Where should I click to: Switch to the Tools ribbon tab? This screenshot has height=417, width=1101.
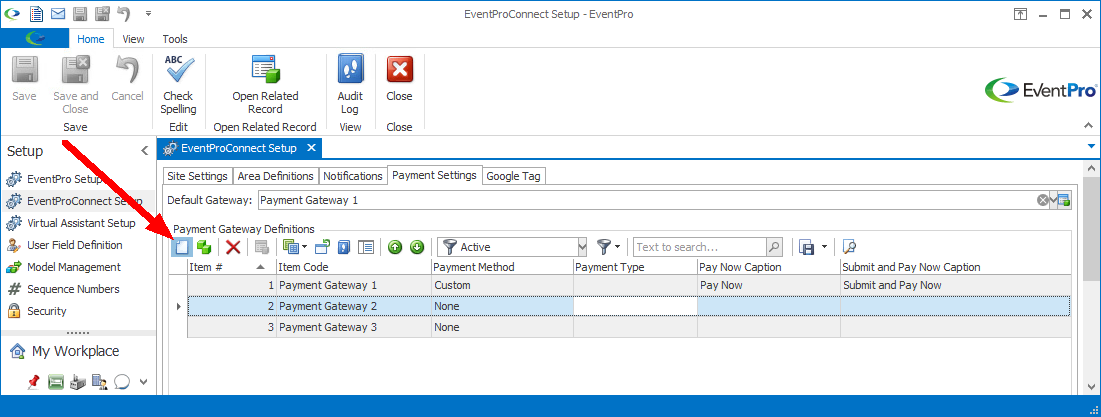tap(175, 39)
